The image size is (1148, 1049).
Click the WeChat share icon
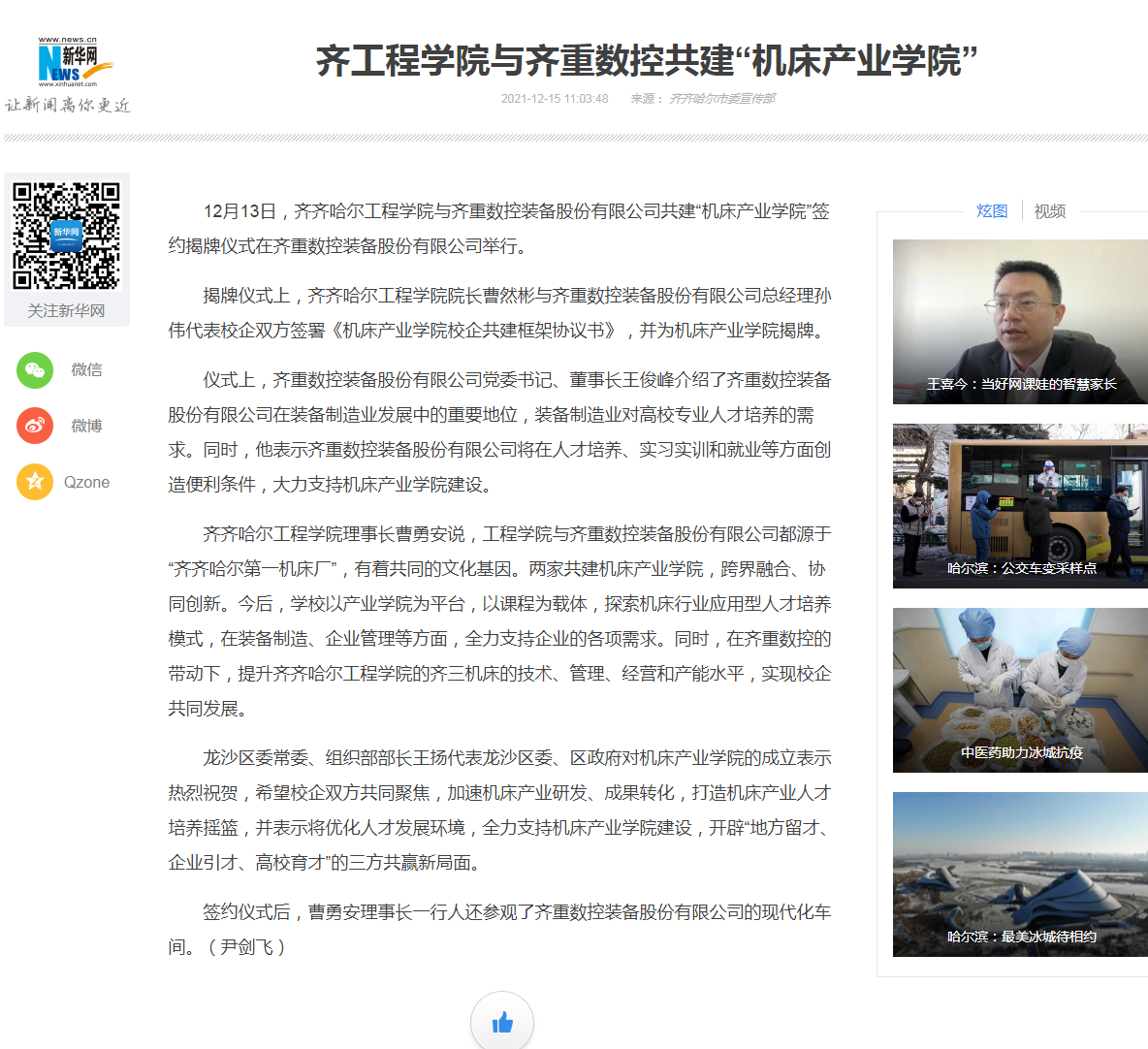(x=35, y=370)
